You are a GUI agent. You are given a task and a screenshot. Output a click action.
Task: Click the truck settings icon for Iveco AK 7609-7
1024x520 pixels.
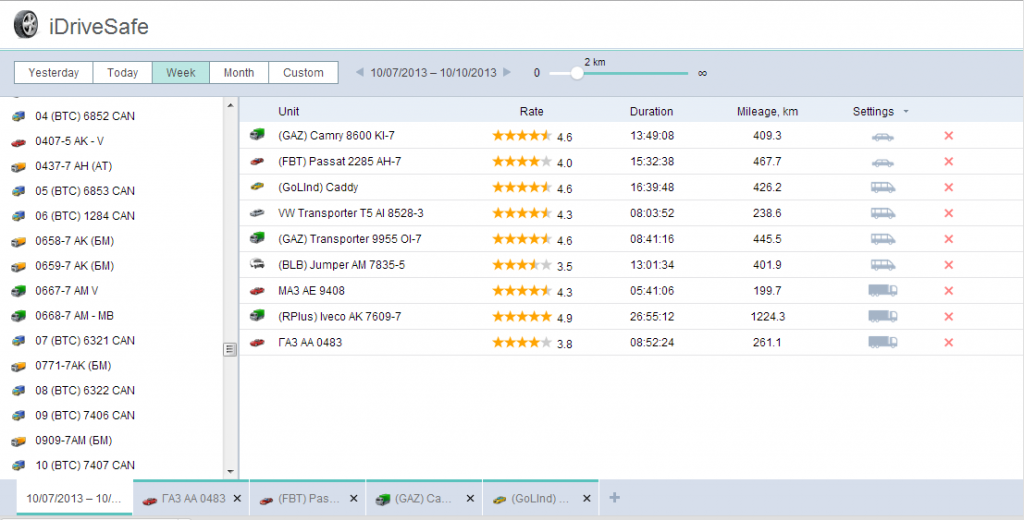point(882,316)
